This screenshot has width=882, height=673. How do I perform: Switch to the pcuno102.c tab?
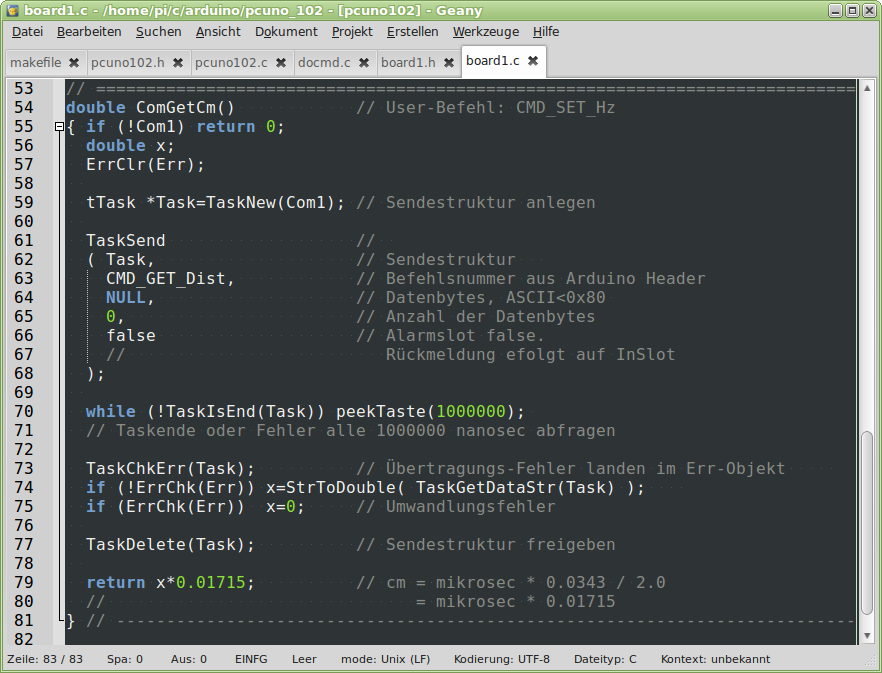[230, 62]
